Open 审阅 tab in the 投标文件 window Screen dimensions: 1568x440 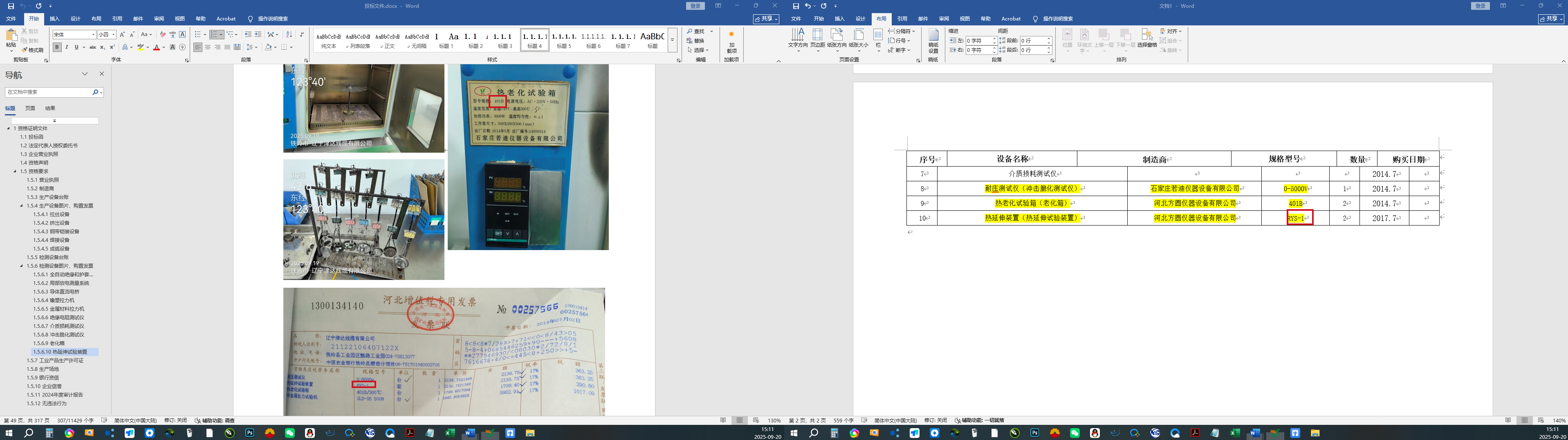(159, 19)
